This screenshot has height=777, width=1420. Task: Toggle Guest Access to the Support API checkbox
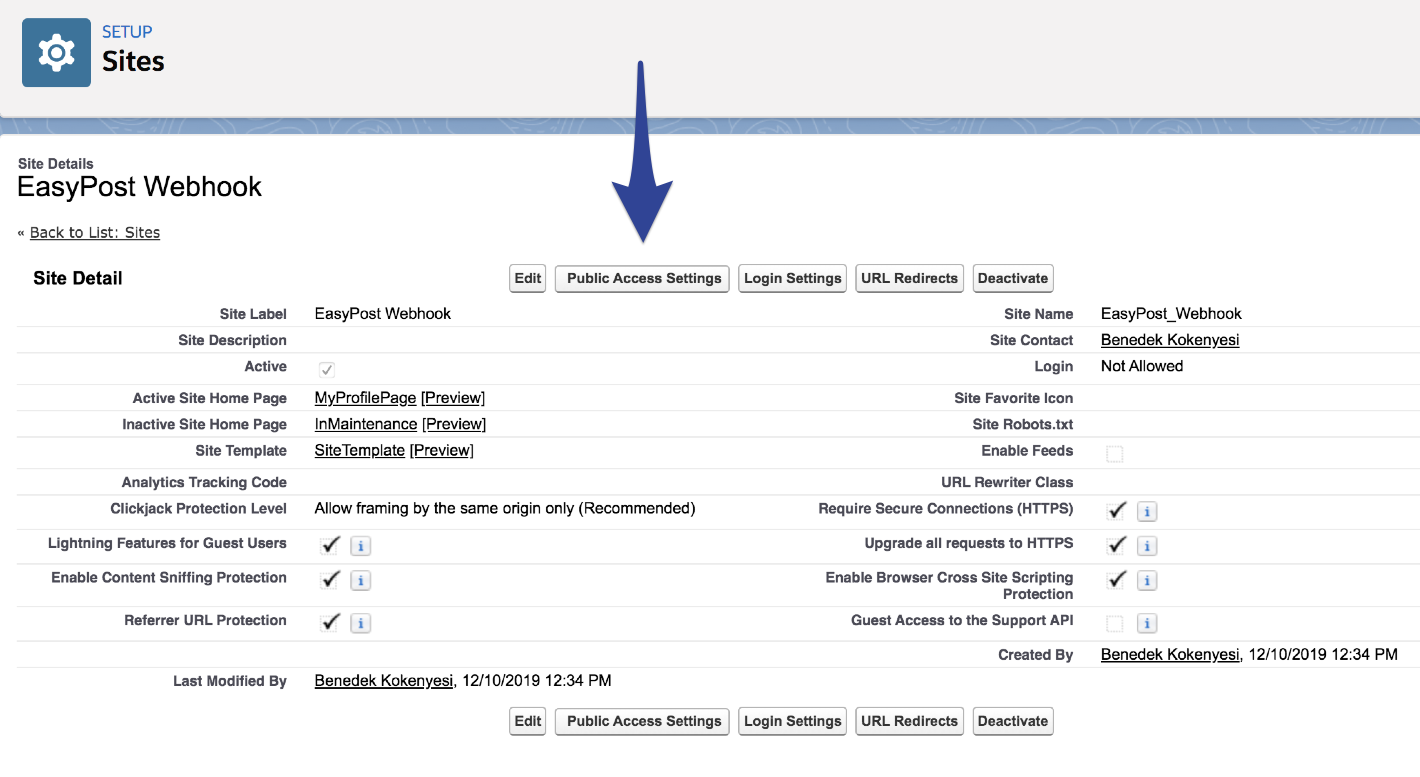coord(1114,623)
